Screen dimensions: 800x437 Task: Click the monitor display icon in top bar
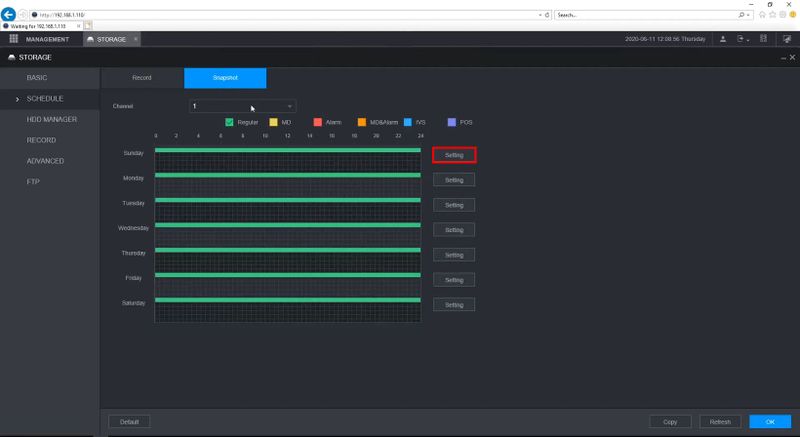[787, 39]
